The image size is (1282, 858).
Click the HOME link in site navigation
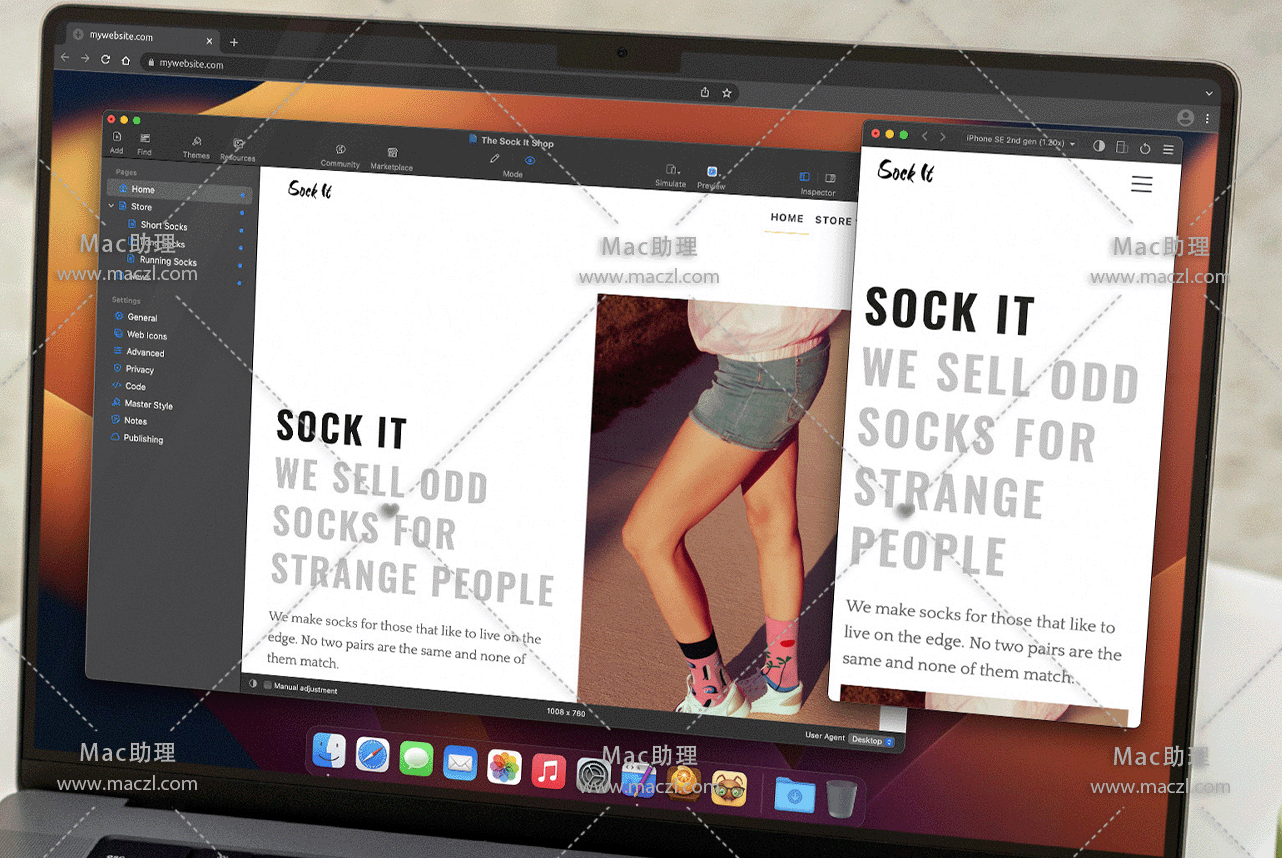(787, 218)
